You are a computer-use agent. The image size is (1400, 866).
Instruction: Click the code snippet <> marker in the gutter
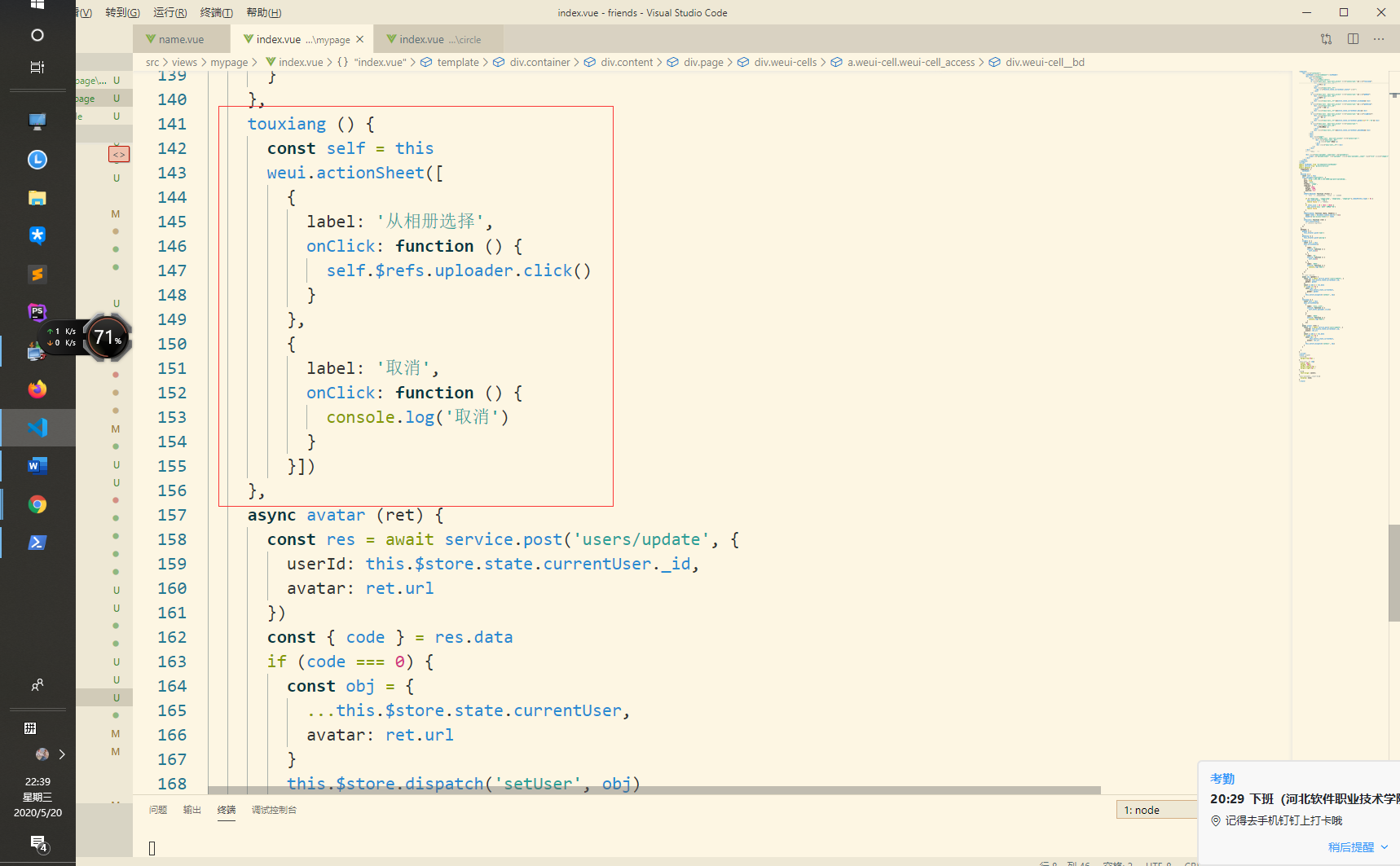coord(119,154)
